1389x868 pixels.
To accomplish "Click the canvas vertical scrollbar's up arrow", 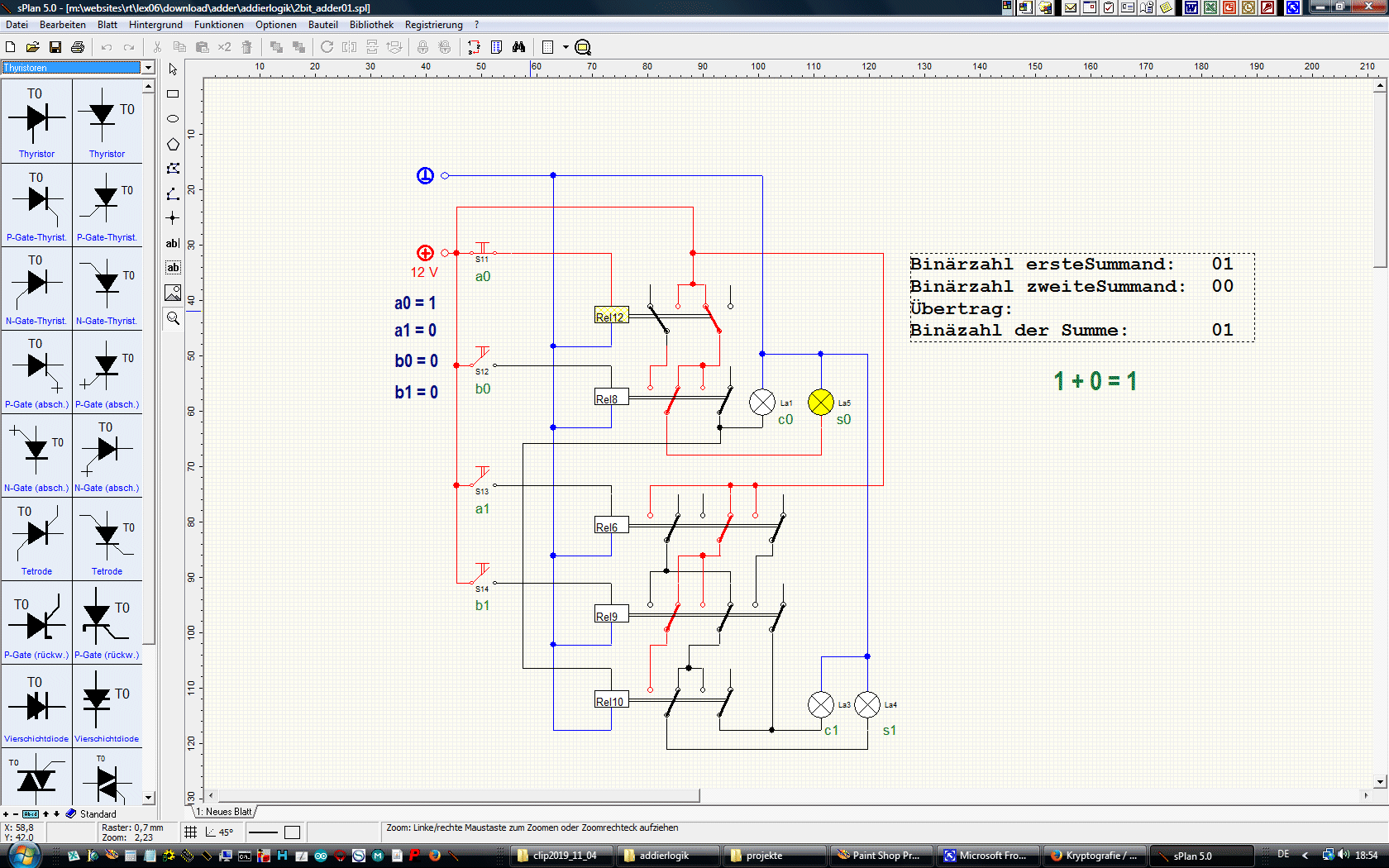I will [1380, 85].
